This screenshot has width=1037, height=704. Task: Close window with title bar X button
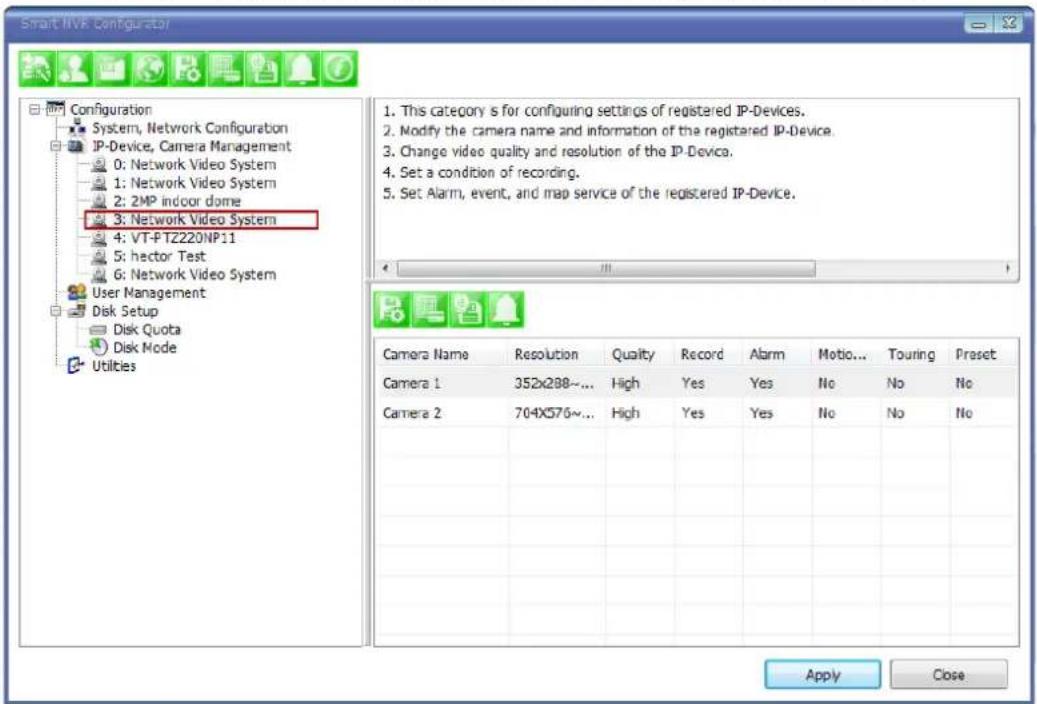(1009, 24)
